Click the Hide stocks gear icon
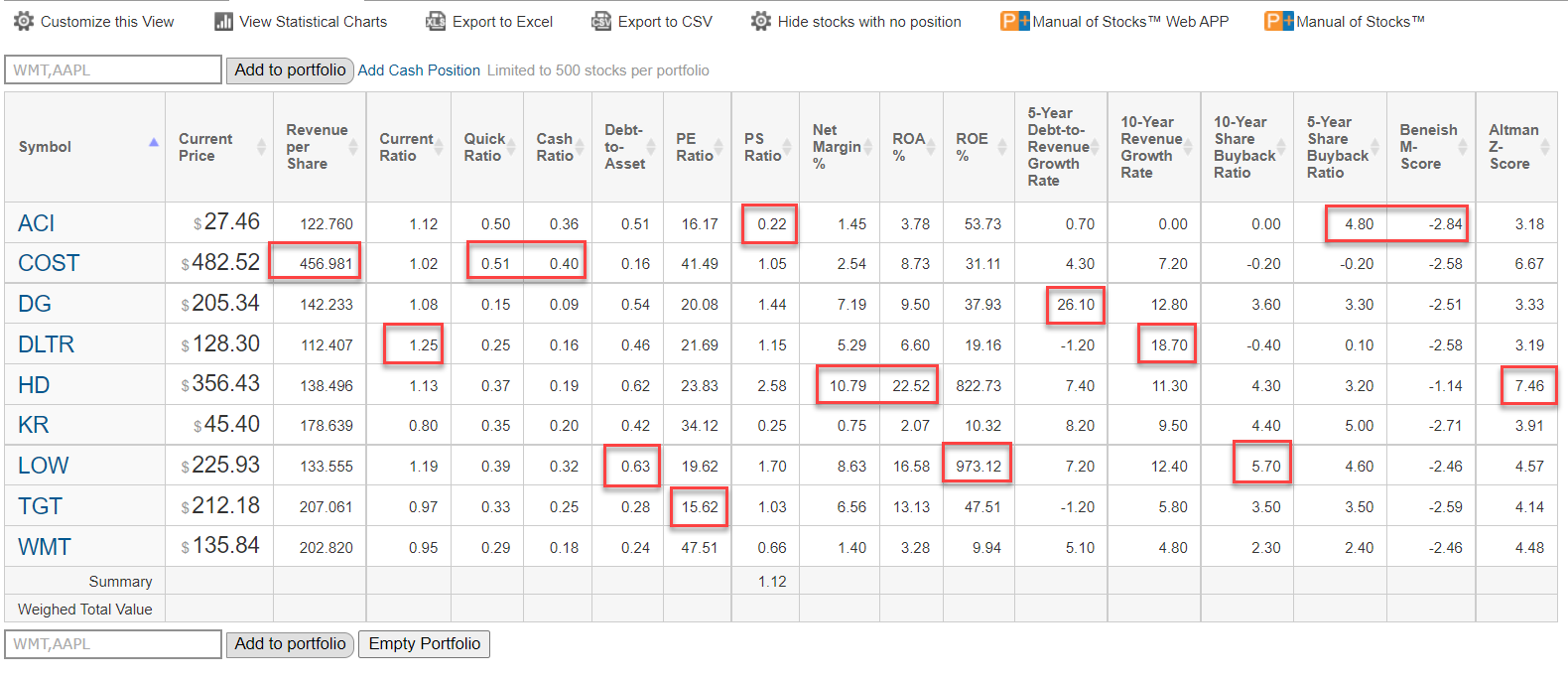 (760, 21)
